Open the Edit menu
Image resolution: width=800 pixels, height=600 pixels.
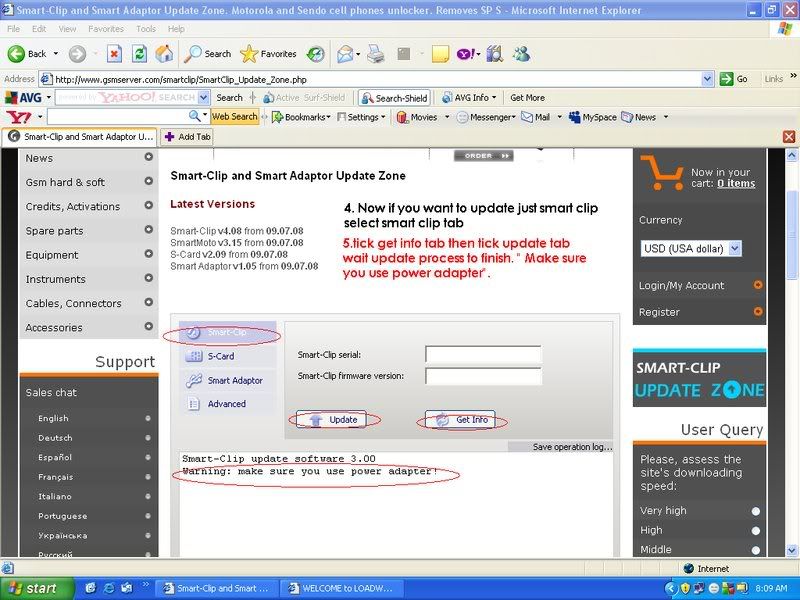pos(39,29)
